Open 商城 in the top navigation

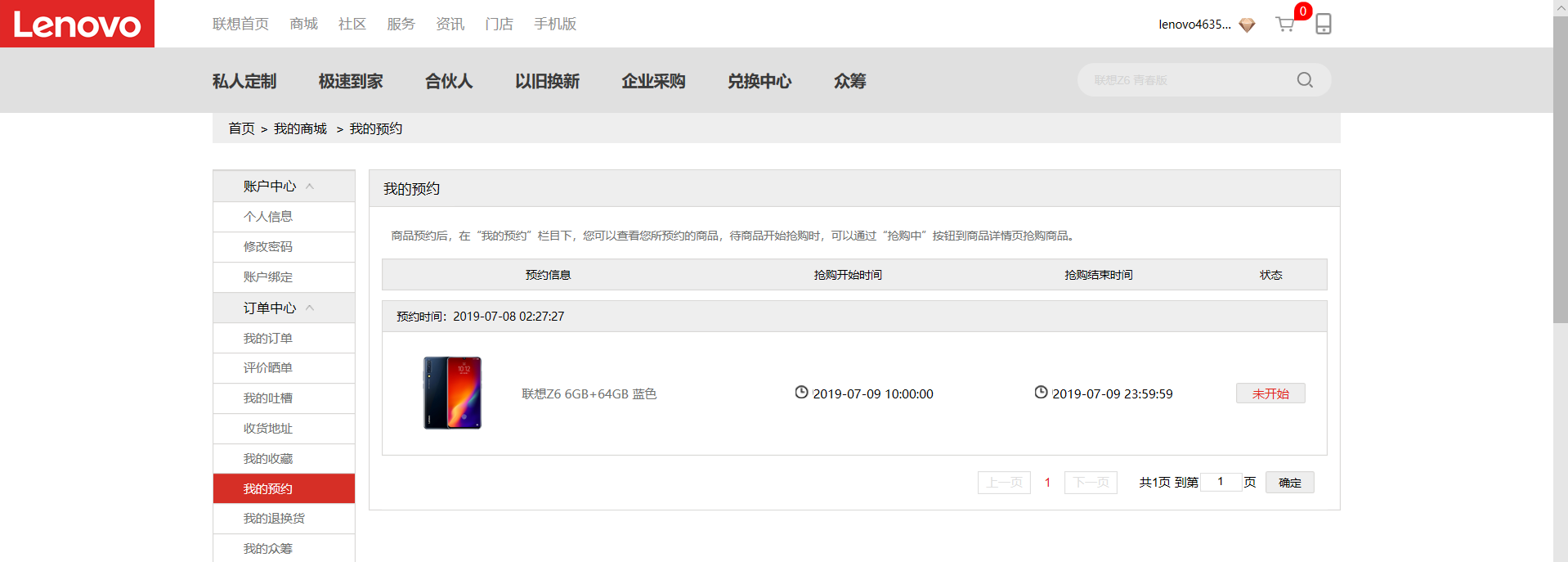click(303, 25)
